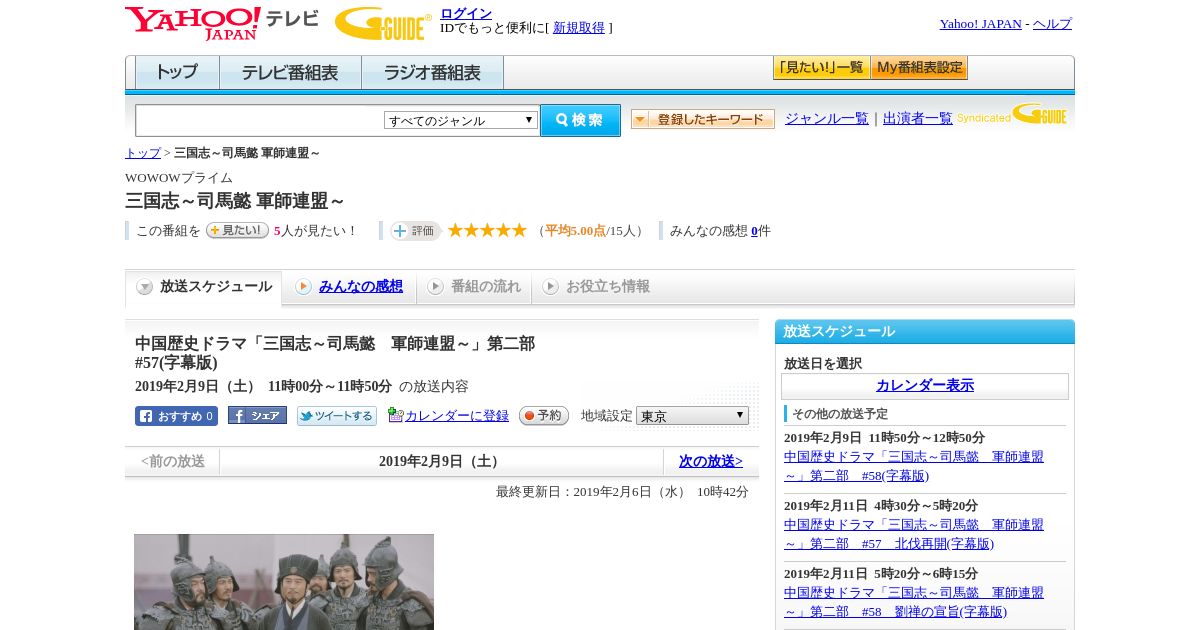The height and width of the screenshot is (630, 1200).
Task: Click the 「見たい!」一覧 button
Action: pyautogui.click(x=821, y=68)
